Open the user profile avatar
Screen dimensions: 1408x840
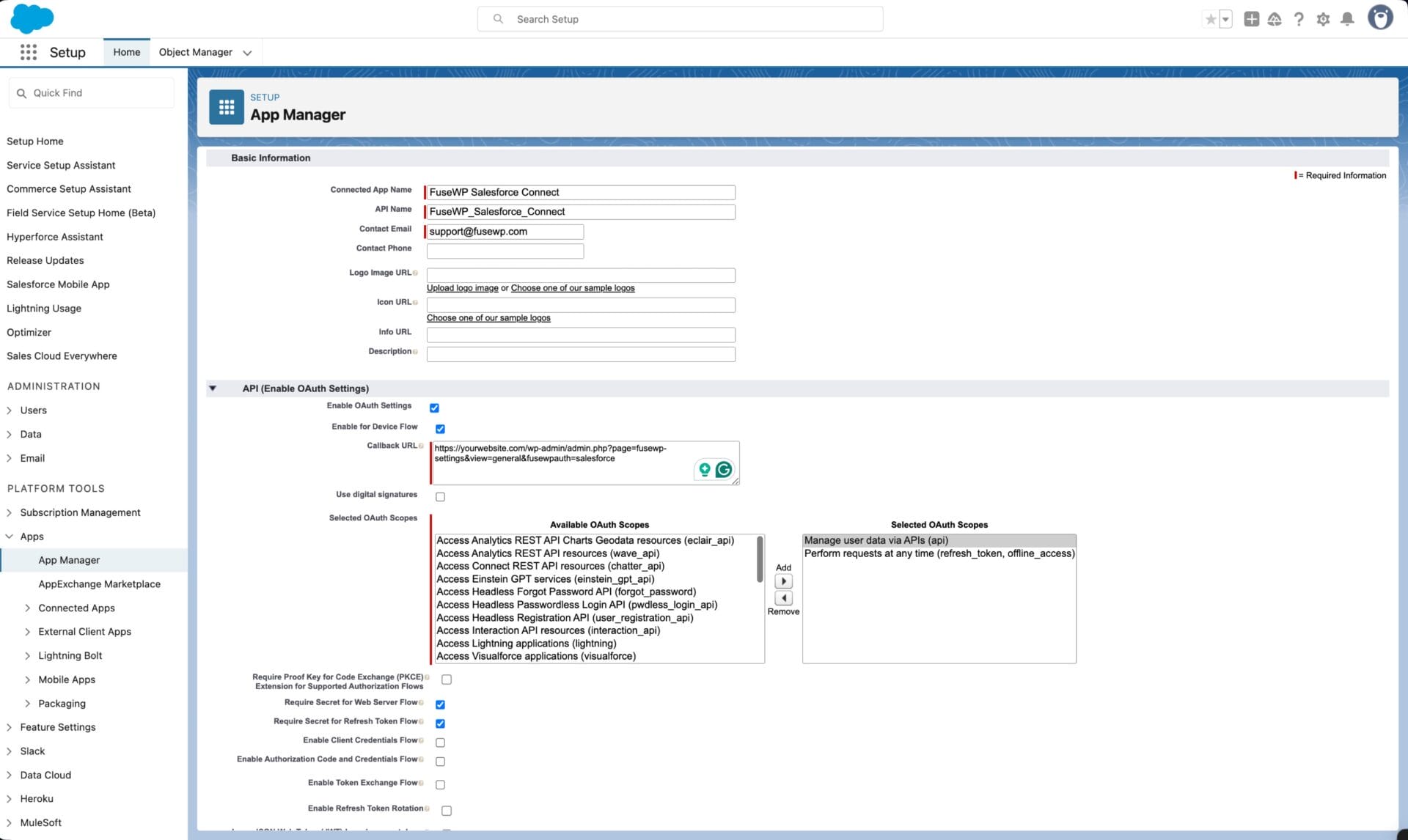(1380, 18)
